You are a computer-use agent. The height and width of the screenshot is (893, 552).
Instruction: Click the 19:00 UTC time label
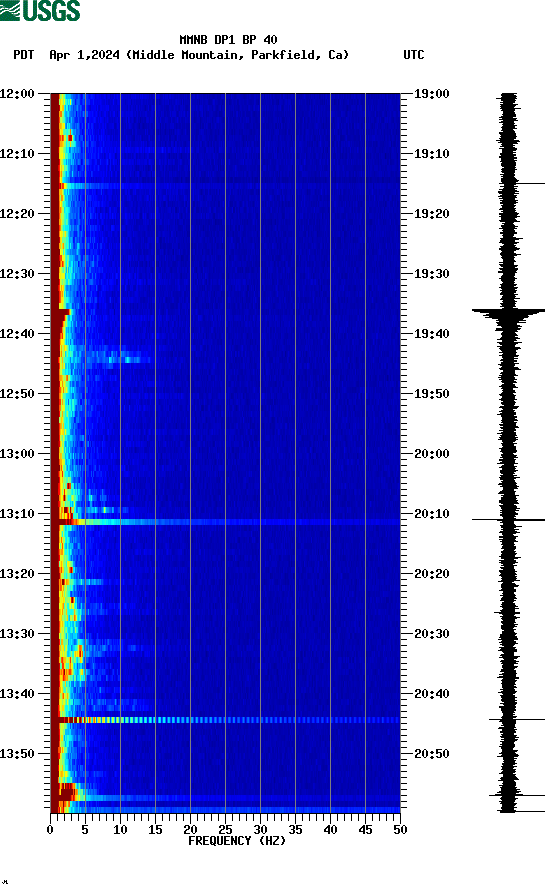point(432,93)
